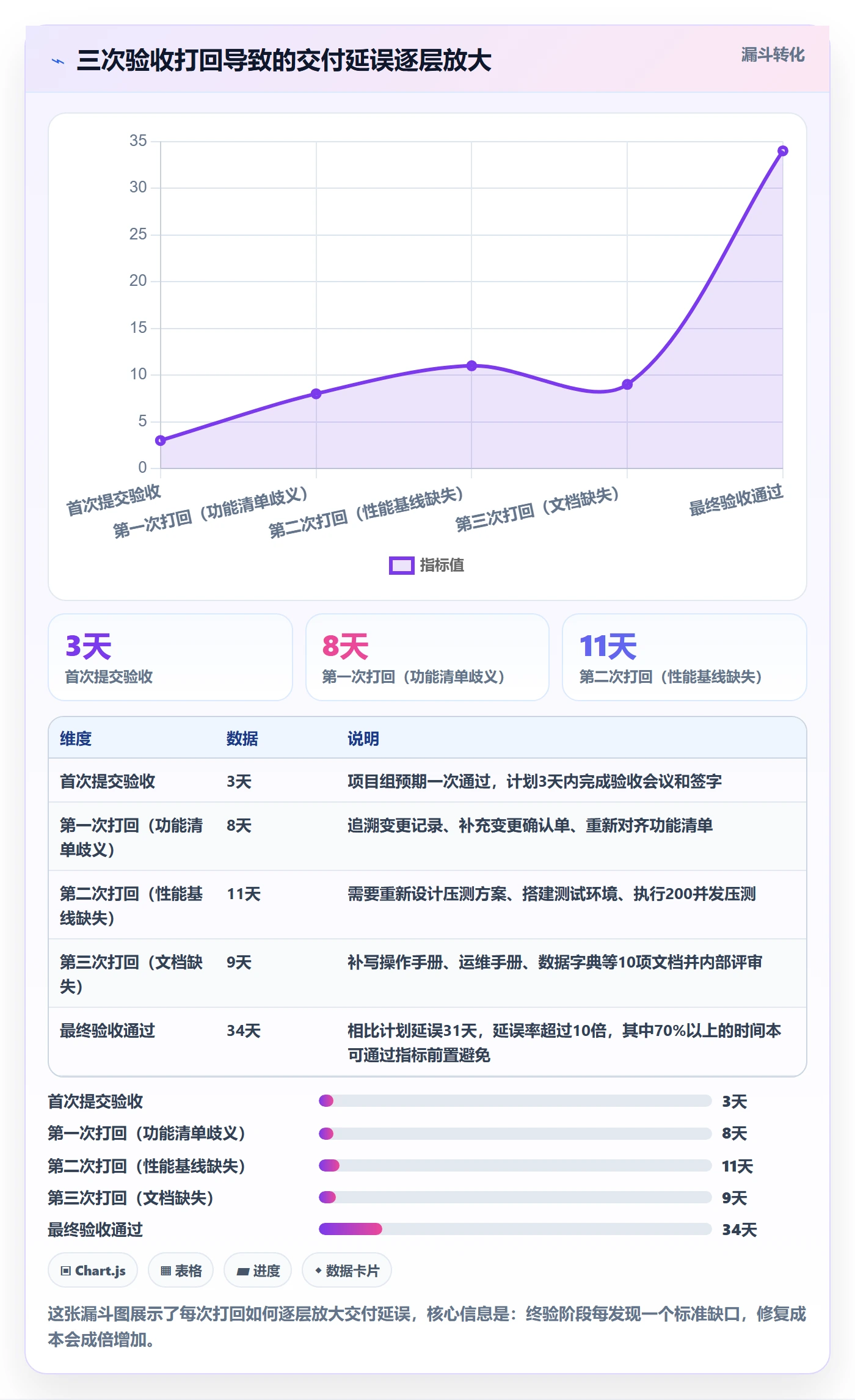Click the chart point for 第二次打回
Image resolution: width=855 pixels, height=1400 pixels.
(471, 366)
